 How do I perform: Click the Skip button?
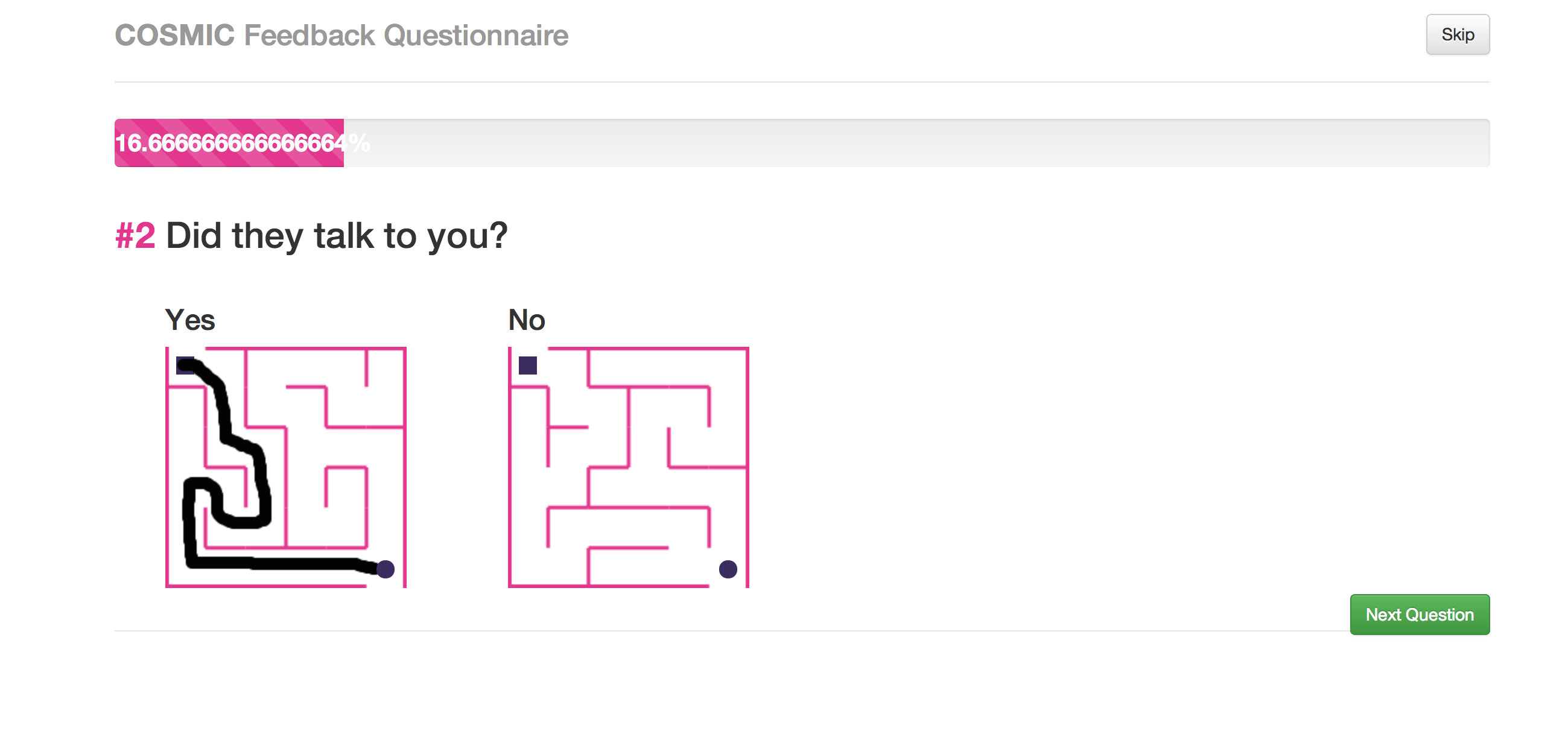1457,35
